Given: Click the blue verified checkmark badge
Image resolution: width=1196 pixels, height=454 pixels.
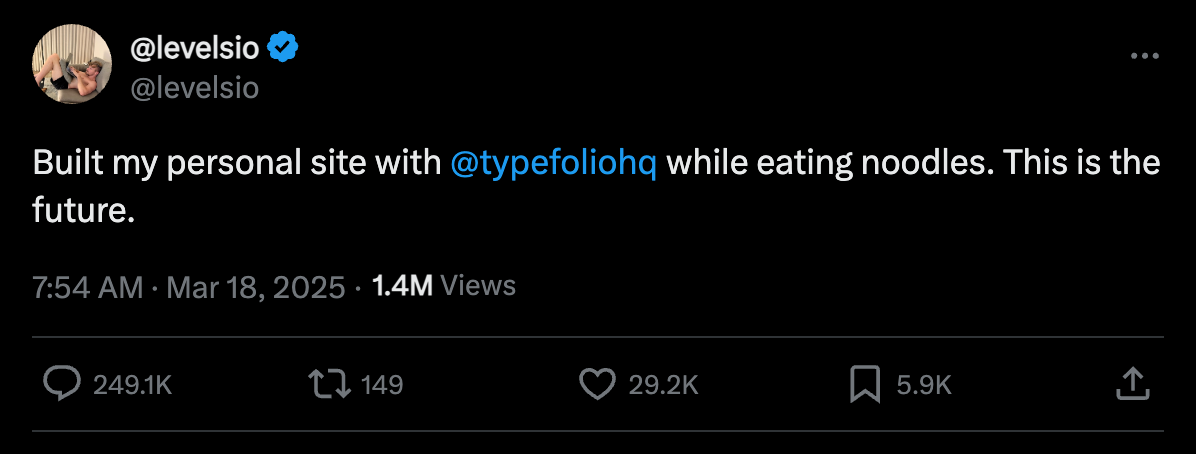Looking at the screenshot, I should tap(284, 50).
